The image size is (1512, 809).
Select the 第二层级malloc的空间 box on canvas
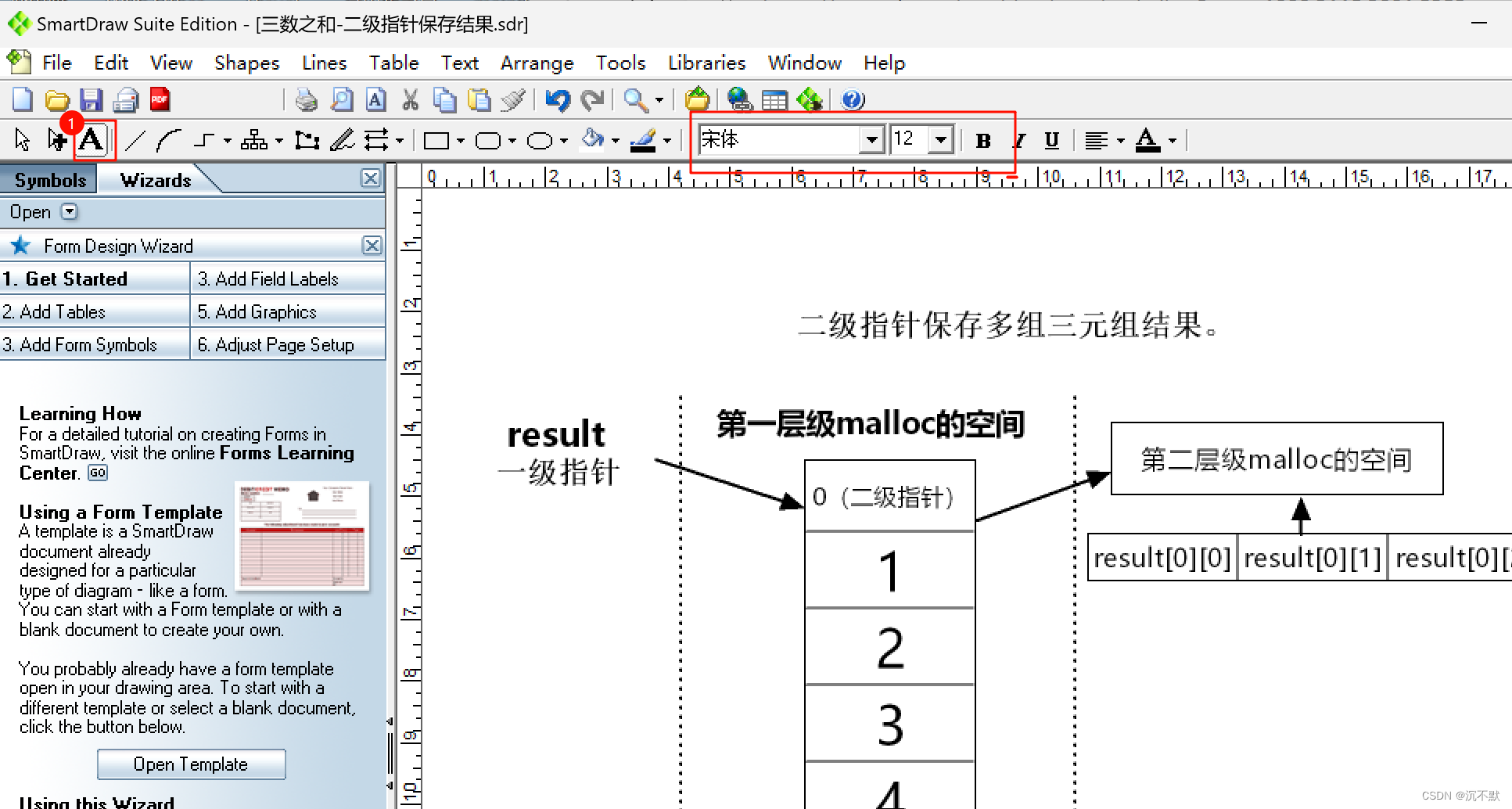[x=1277, y=459]
